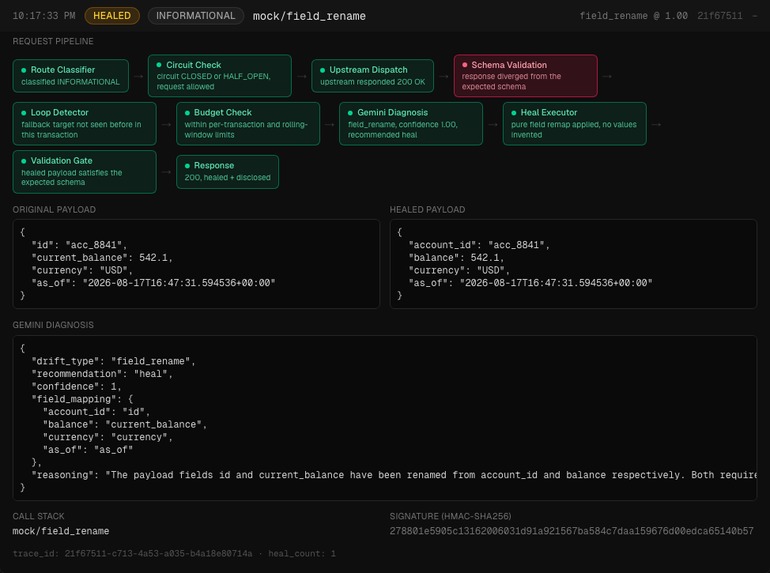Select the "drift_type": "field_rename" line

[113, 361]
